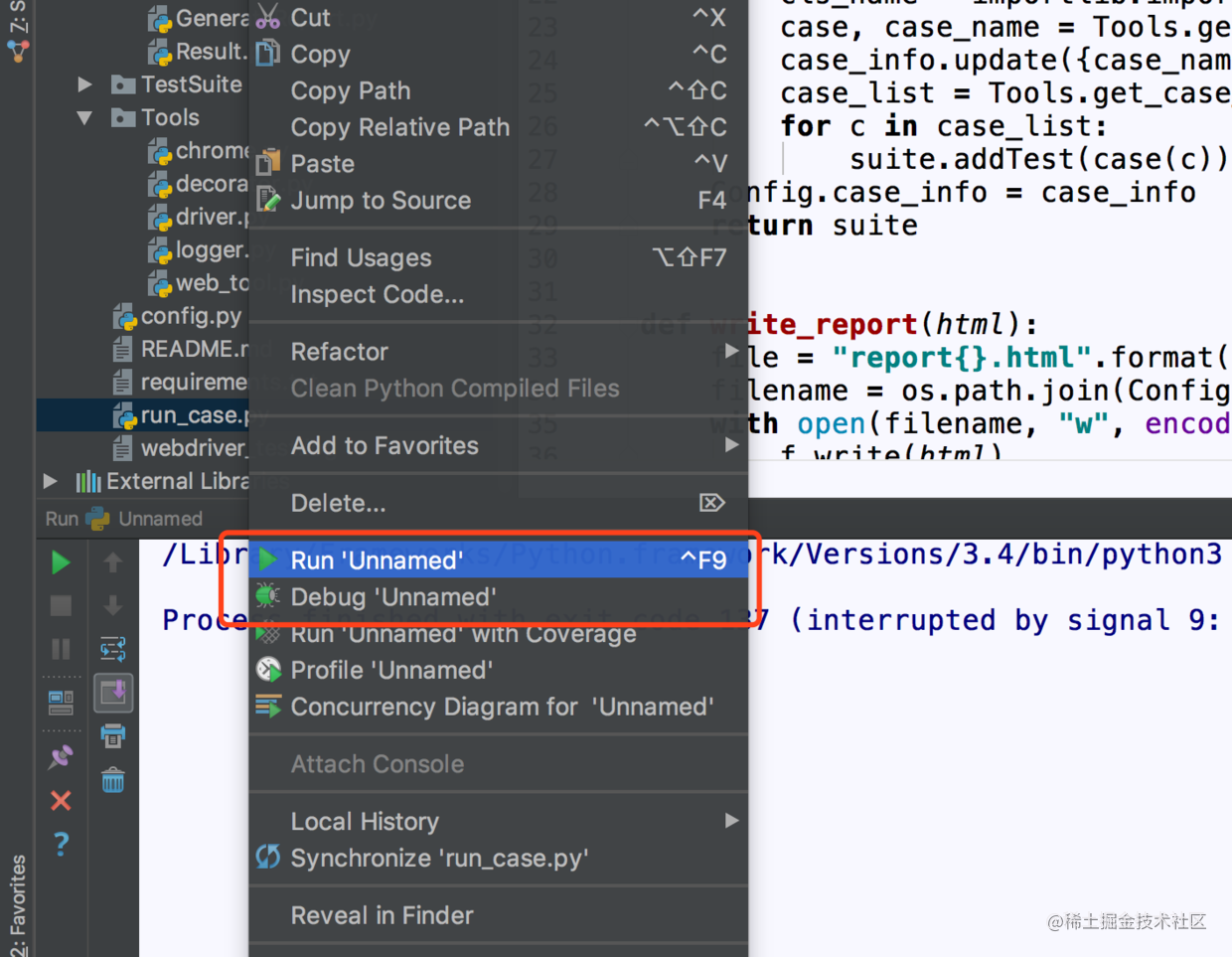Select config.py in project tree

coord(191,316)
